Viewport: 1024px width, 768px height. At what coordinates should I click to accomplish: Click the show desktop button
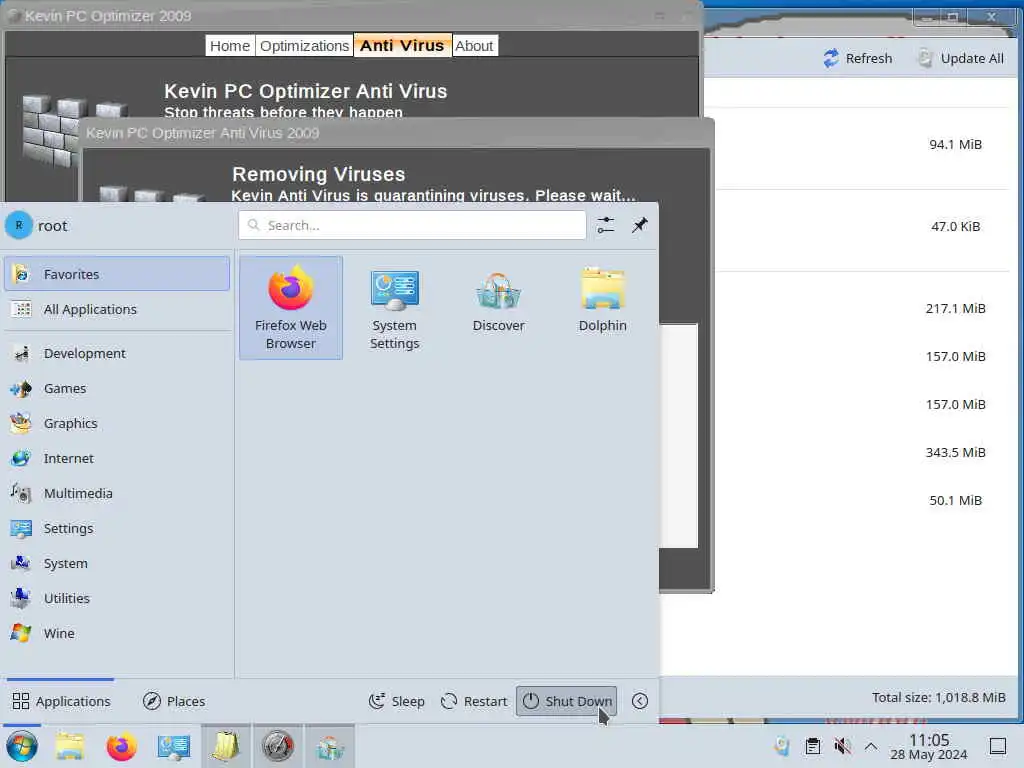click(997, 746)
